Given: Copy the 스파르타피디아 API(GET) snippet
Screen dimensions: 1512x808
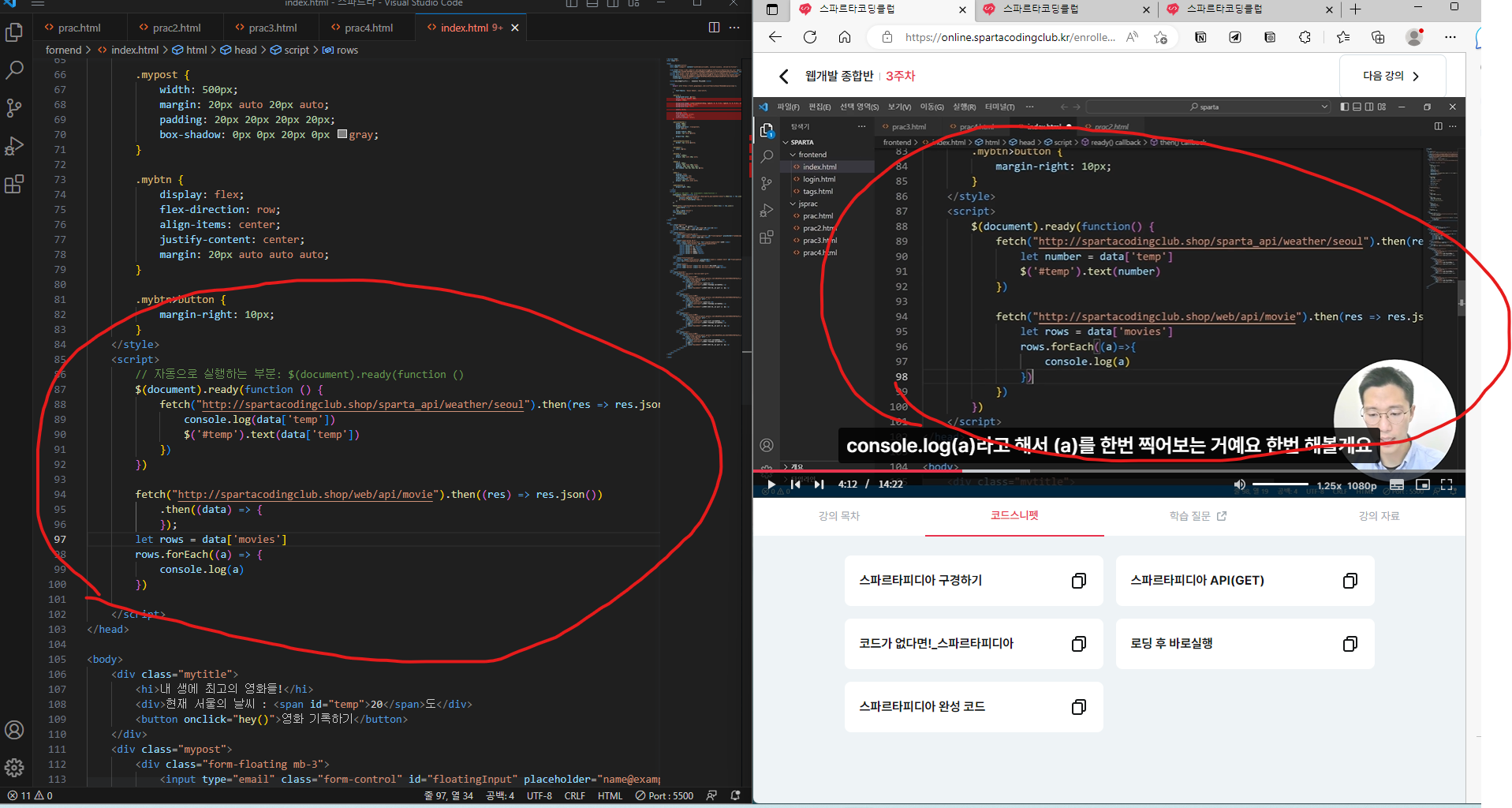Looking at the screenshot, I should click(x=1350, y=581).
